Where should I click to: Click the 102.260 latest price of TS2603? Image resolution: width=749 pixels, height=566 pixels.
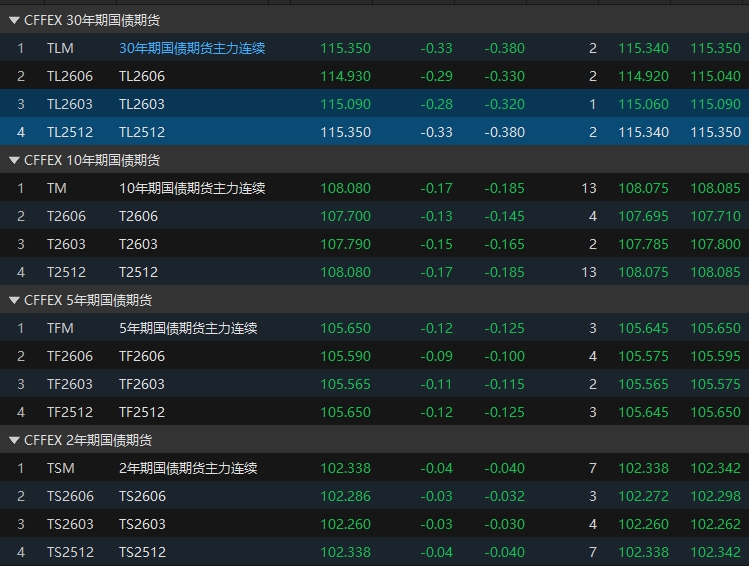coord(345,524)
